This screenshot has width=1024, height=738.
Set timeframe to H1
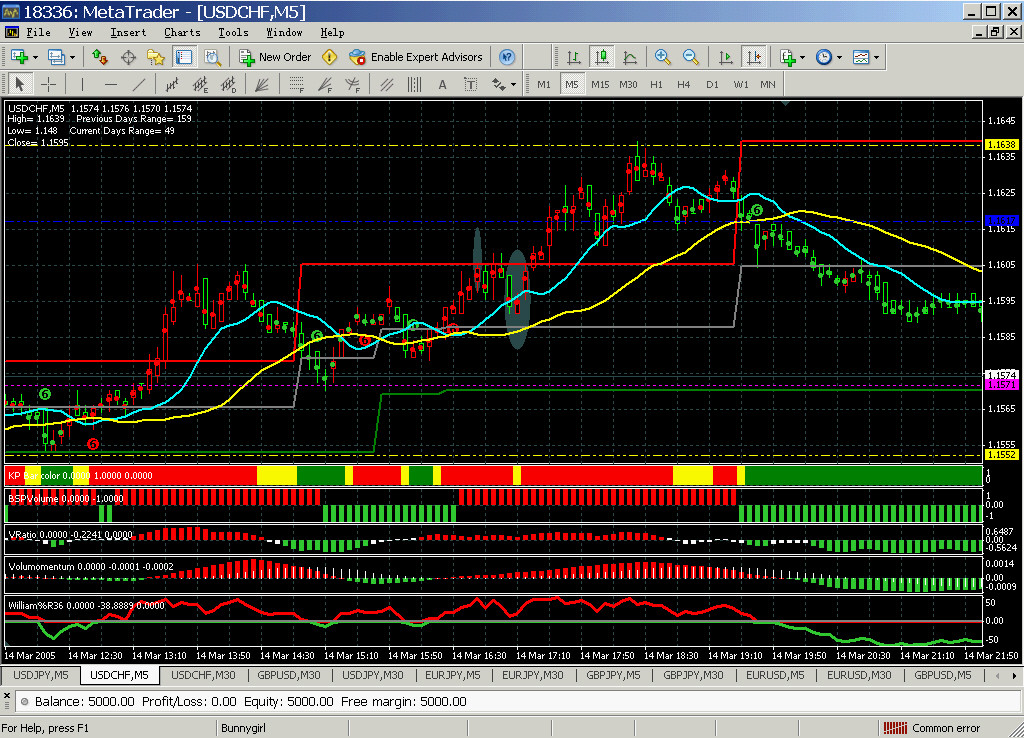point(656,84)
